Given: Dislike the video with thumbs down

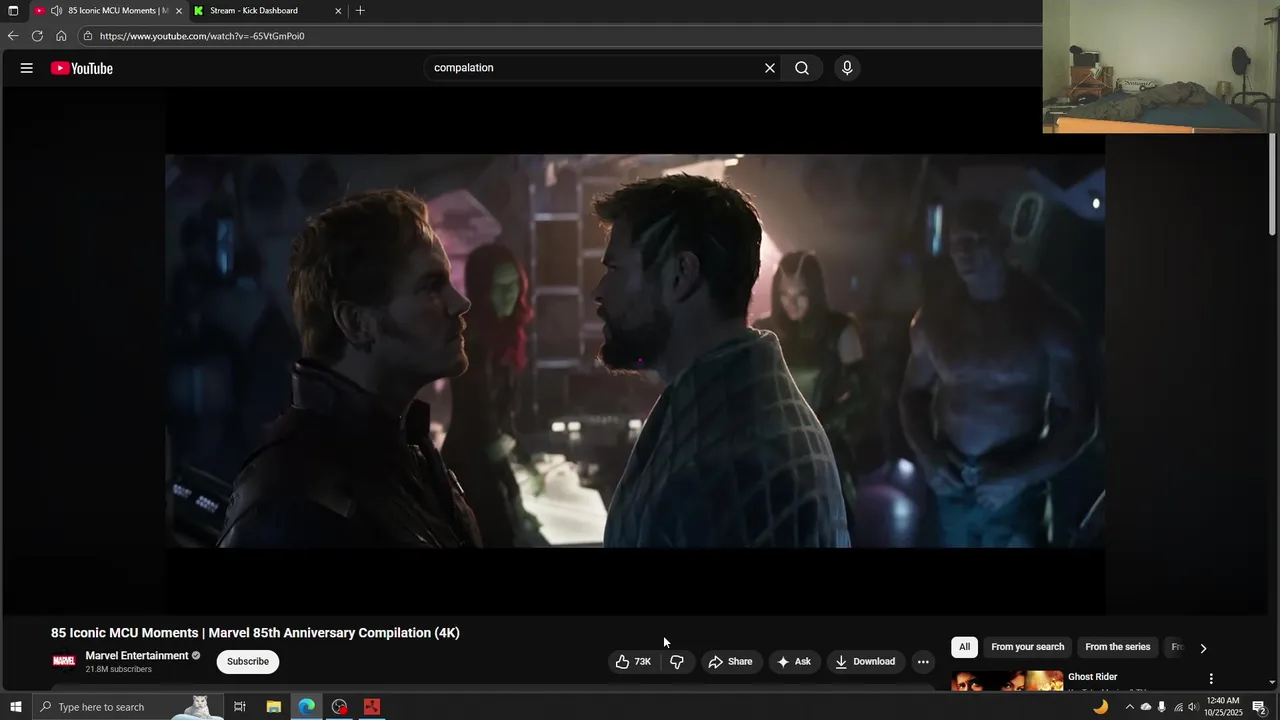Looking at the screenshot, I should [677, 662].
